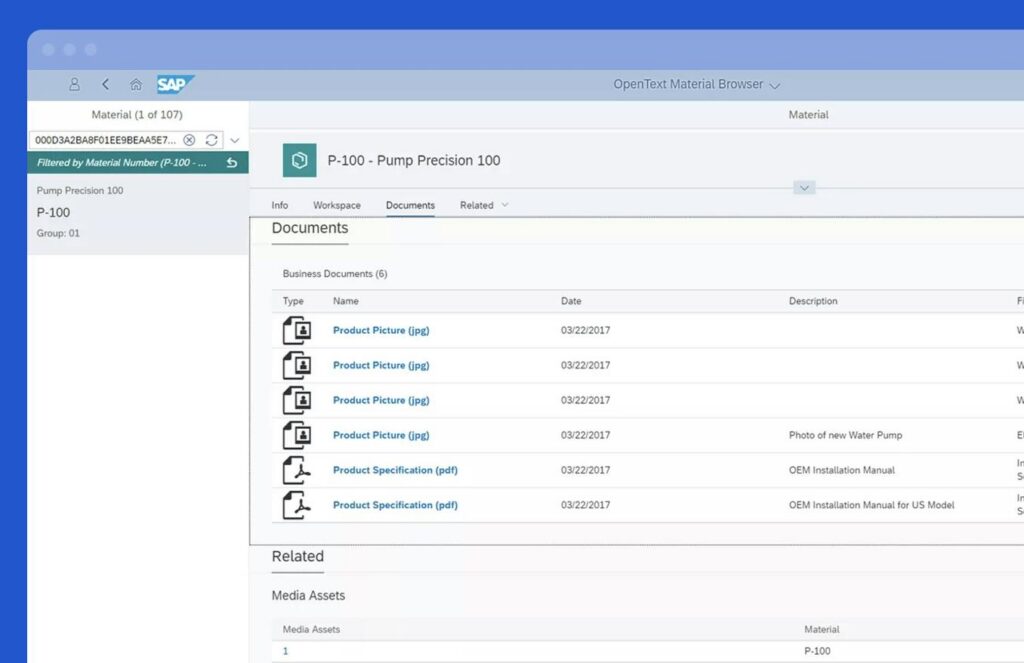This screenshot has width=1024, height=663.
Task: Click the 'Group: 01' text
Action: [58, 233]
